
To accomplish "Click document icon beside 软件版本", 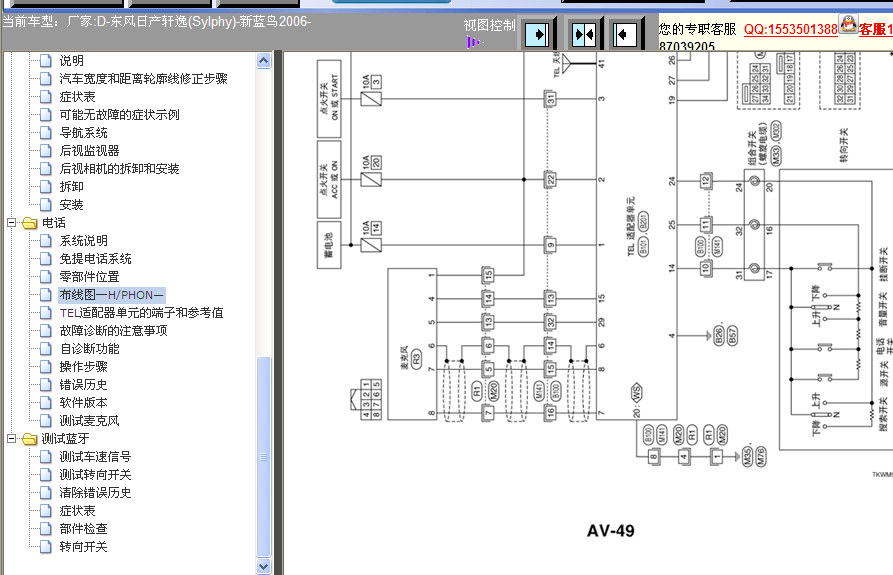I will pos(46,402).
